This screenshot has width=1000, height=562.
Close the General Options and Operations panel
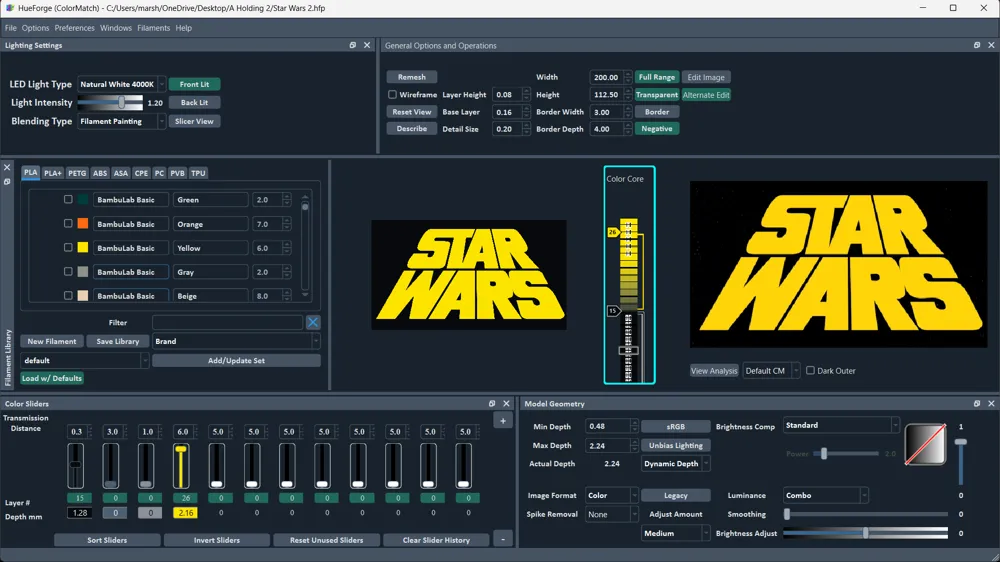tap(991, 45)
